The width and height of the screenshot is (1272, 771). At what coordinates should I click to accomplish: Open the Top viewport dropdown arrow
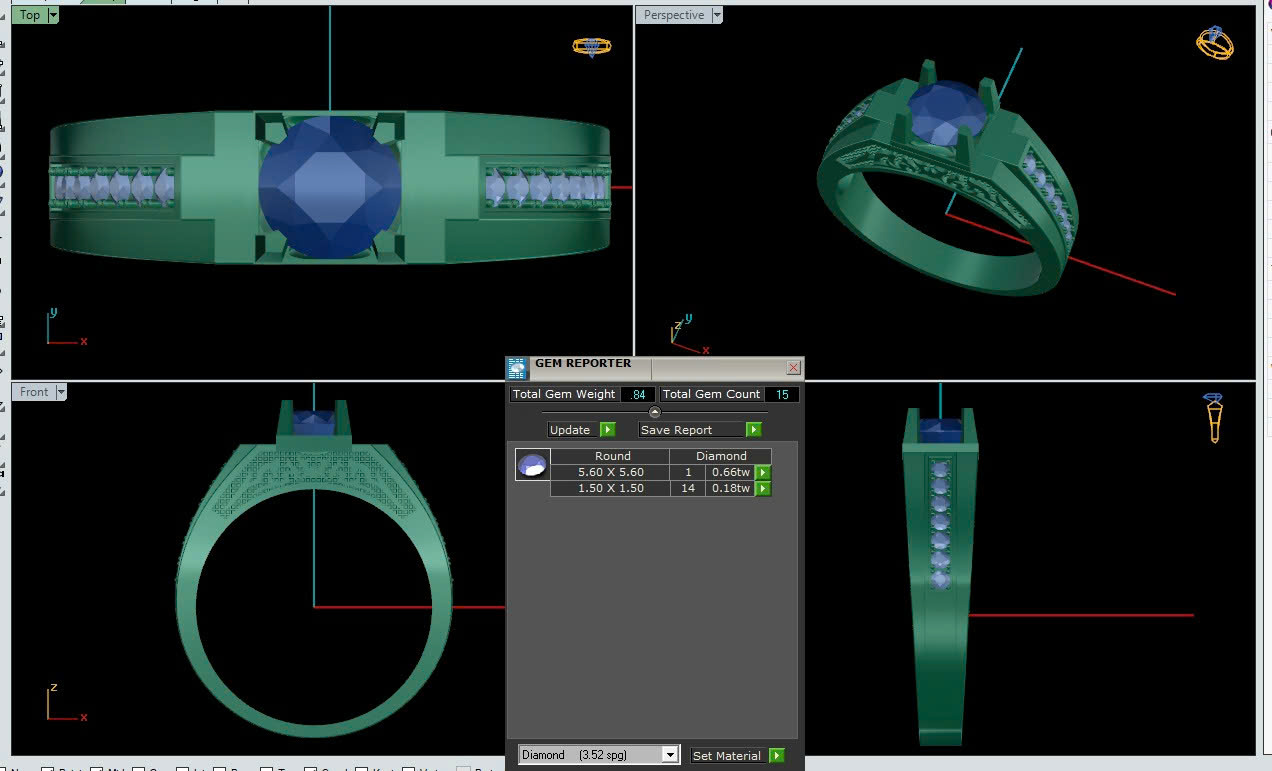[53, 15]
